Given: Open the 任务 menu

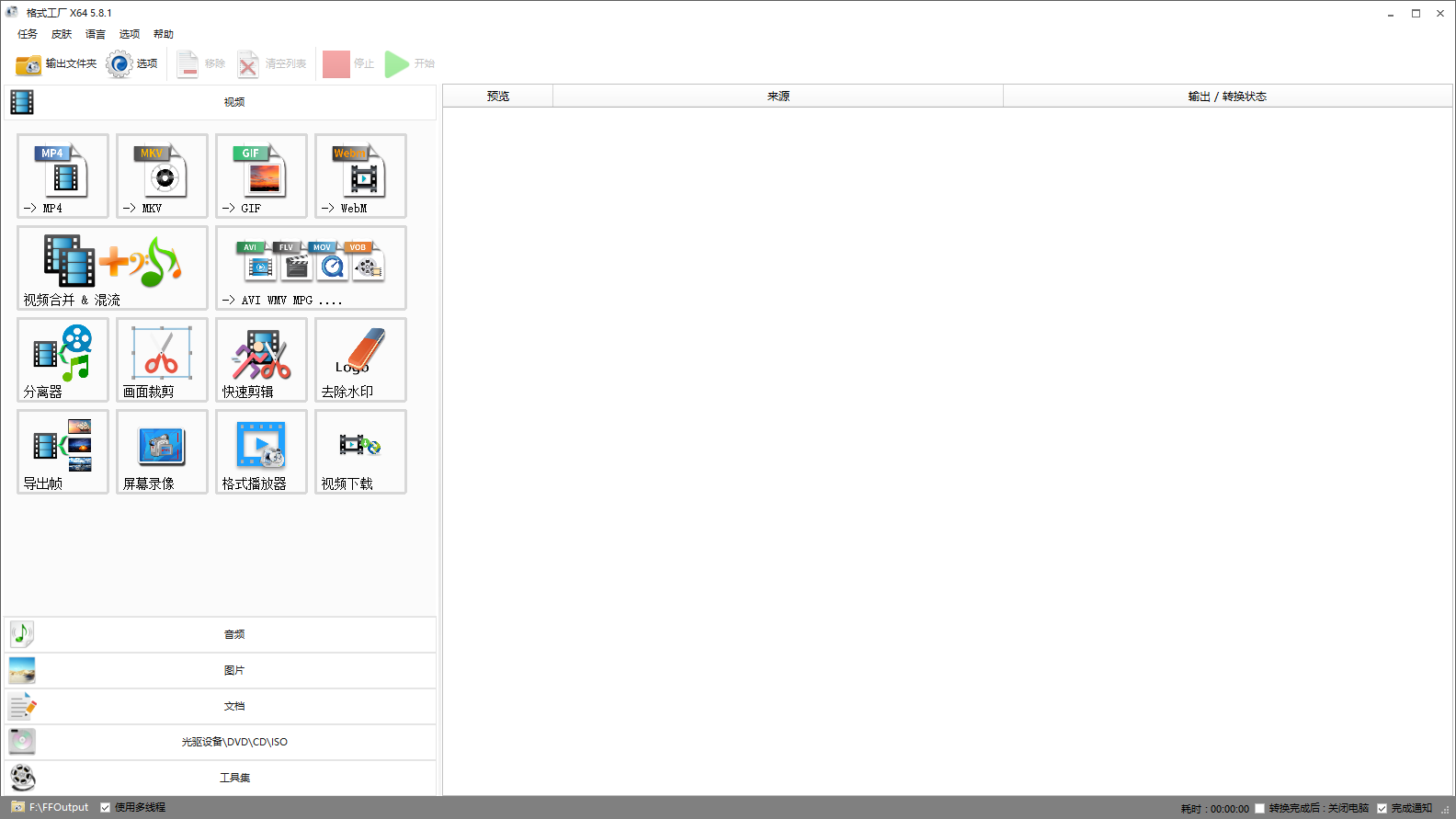Looking at the screenshot, I should point(28,34).
